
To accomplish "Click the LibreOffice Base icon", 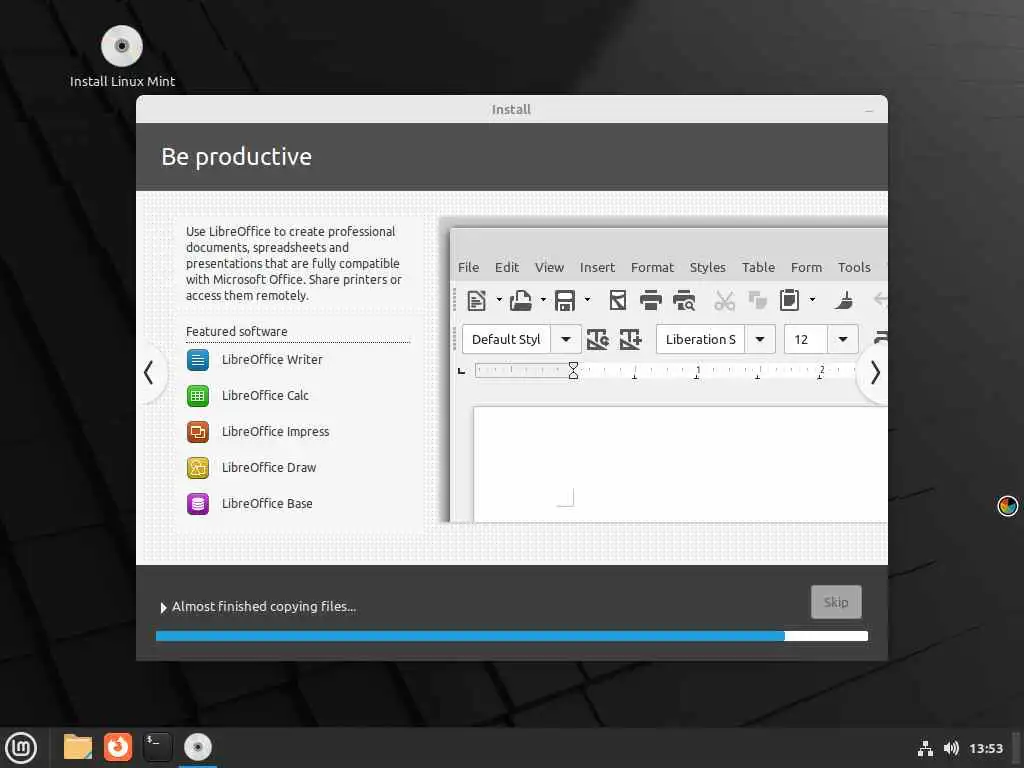I will pyautogui.click(x=198, y=504).
